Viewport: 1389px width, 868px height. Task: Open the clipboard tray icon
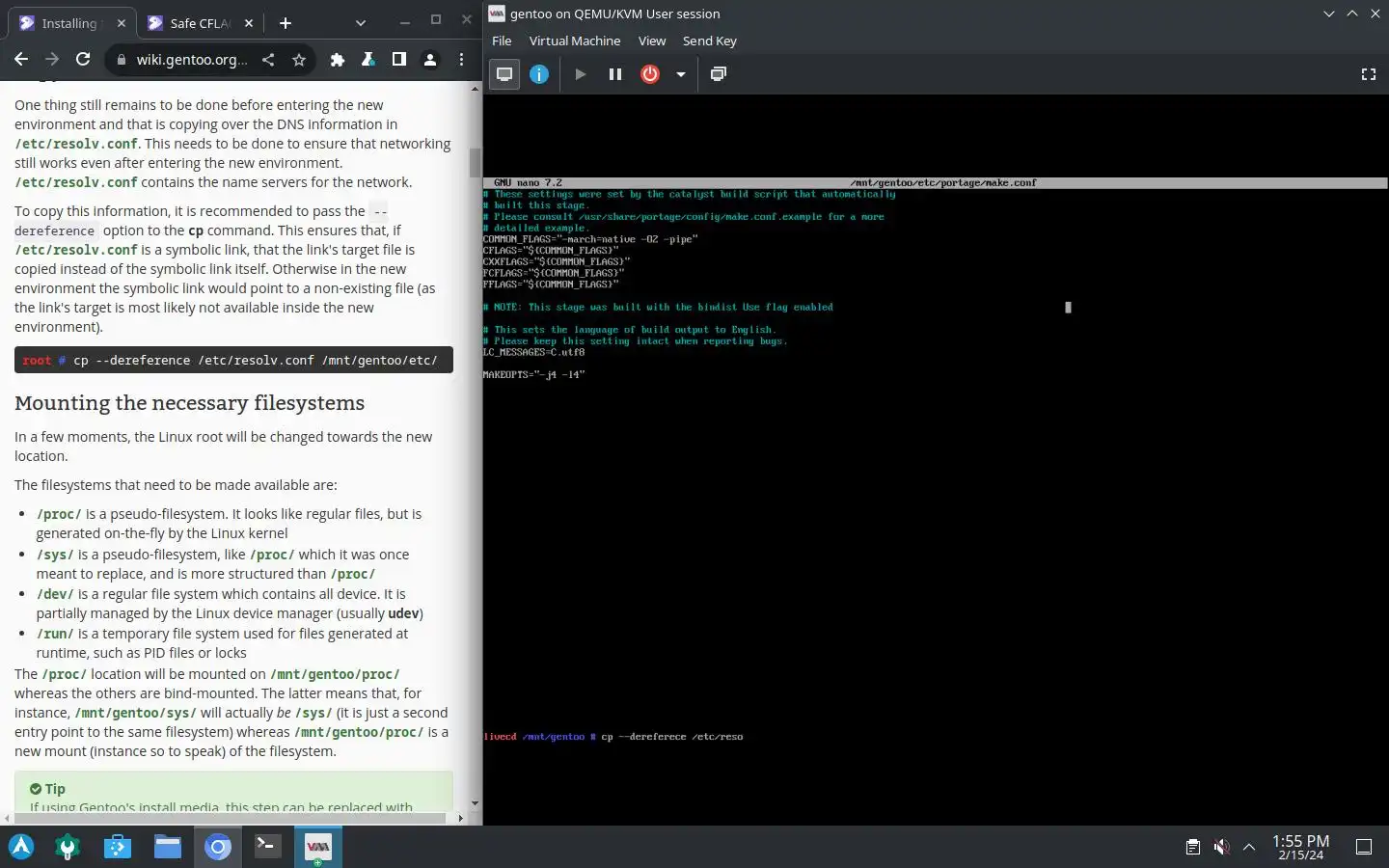click(x=1193, y=847)
